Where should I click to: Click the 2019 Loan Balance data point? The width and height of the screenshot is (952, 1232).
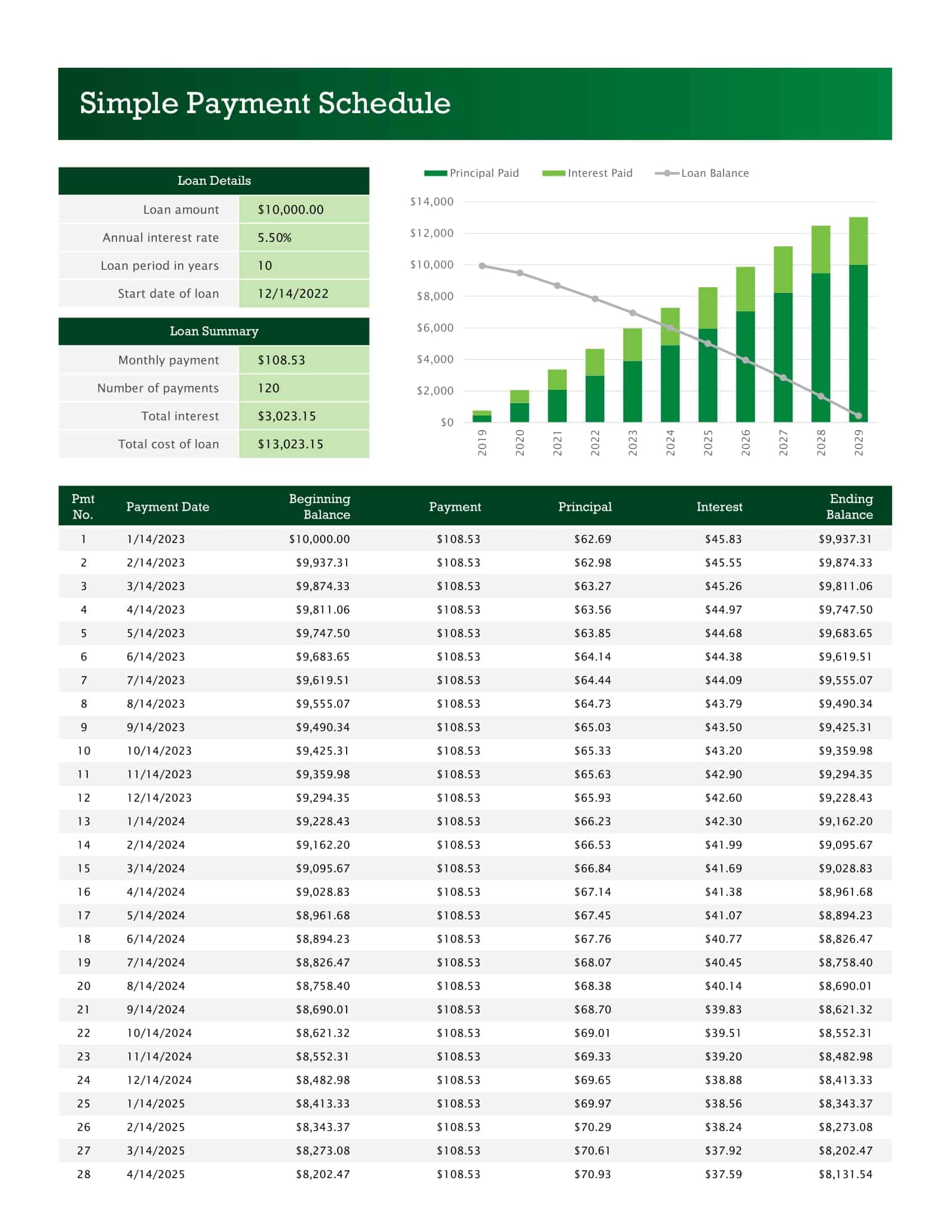(482, 265)
